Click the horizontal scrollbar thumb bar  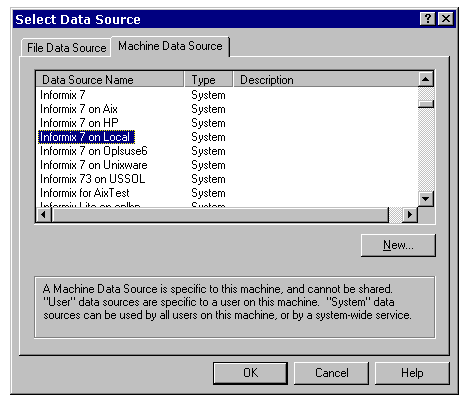[220, 214]
